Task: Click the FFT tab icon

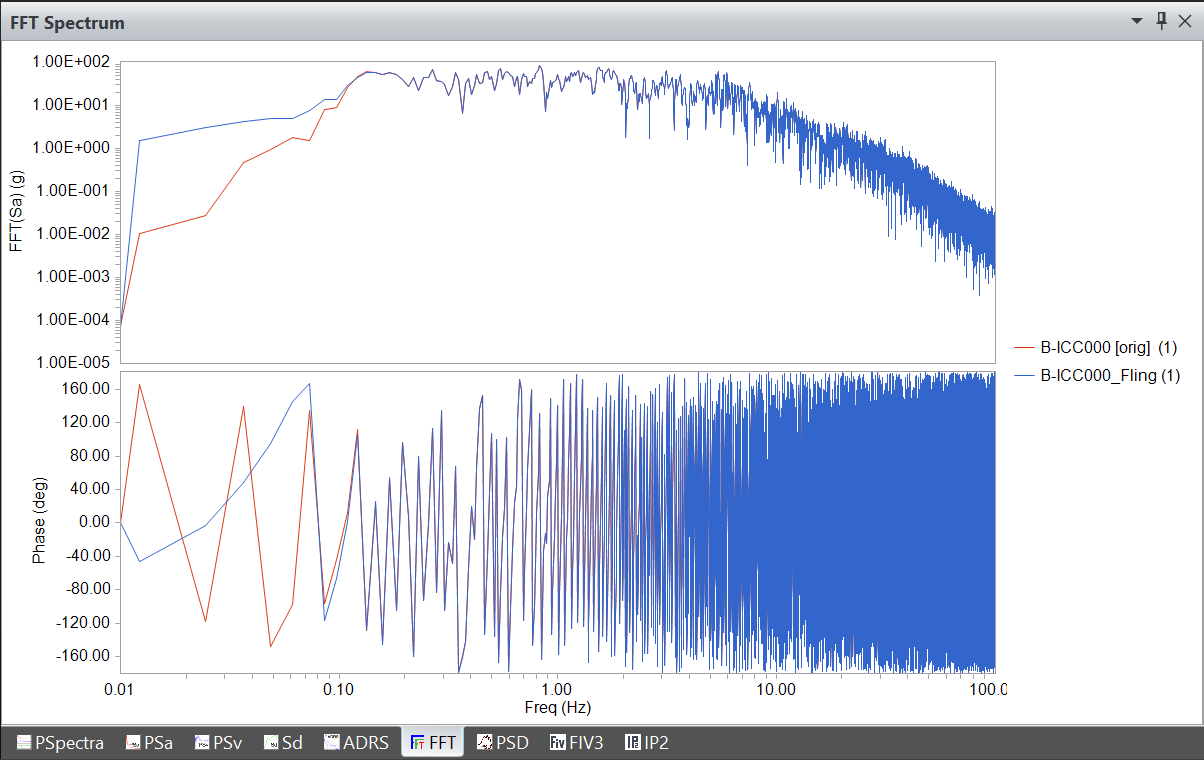Action: [419, 742]
